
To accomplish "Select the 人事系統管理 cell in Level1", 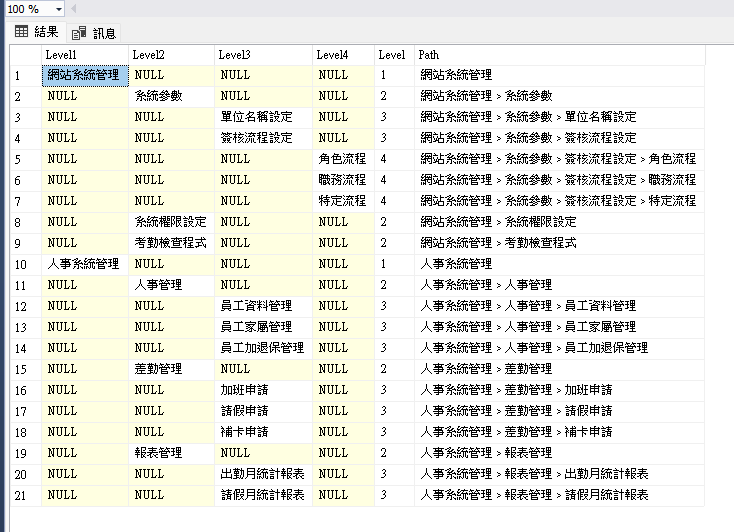I will click(85, 264).
